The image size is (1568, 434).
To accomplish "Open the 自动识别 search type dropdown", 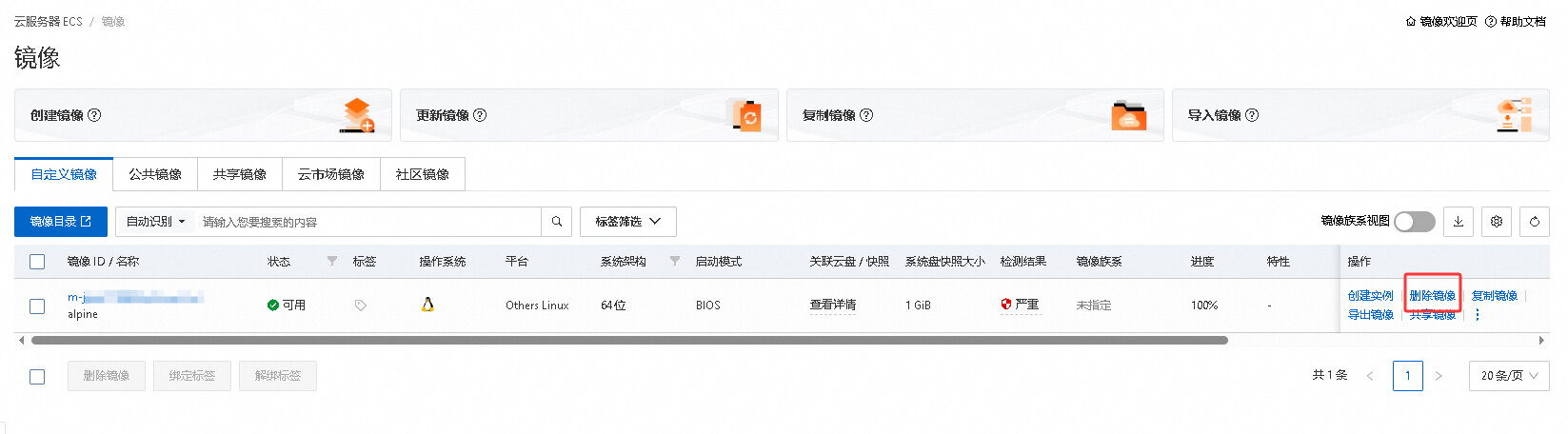I will click(x=156, y=222).
